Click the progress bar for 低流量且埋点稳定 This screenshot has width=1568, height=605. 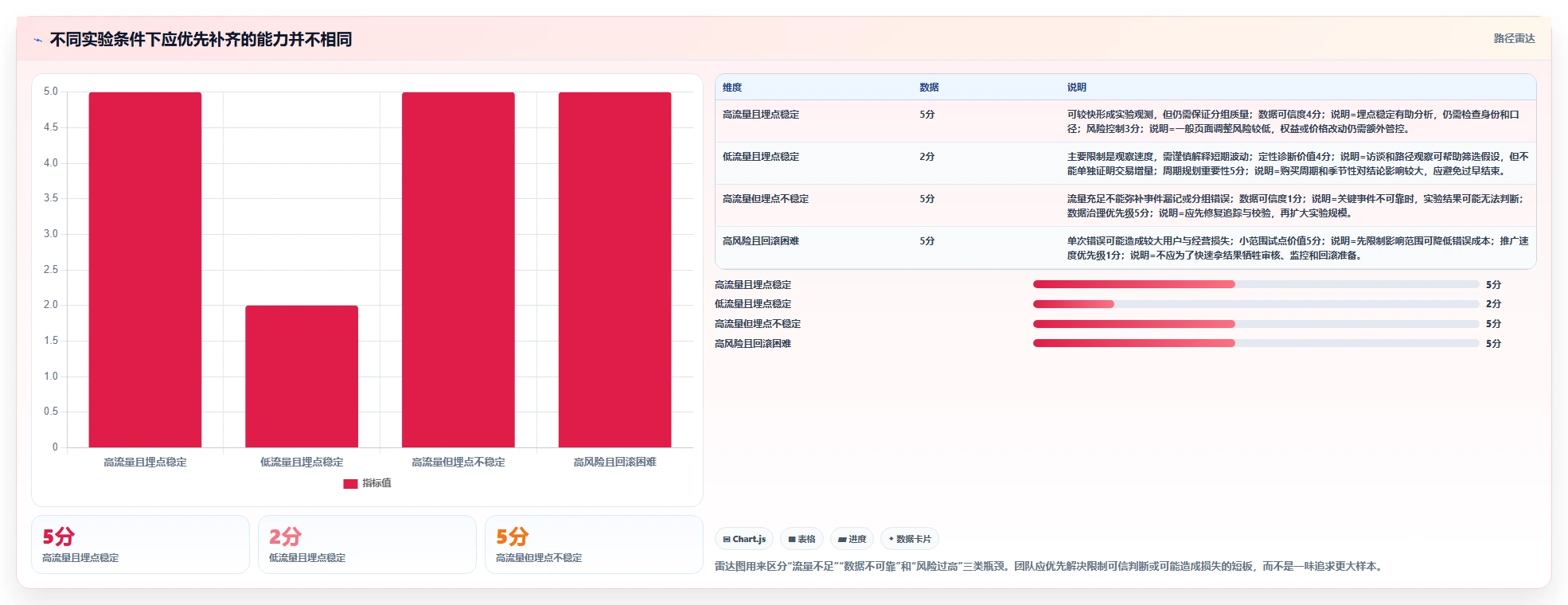pos(1256,304)
